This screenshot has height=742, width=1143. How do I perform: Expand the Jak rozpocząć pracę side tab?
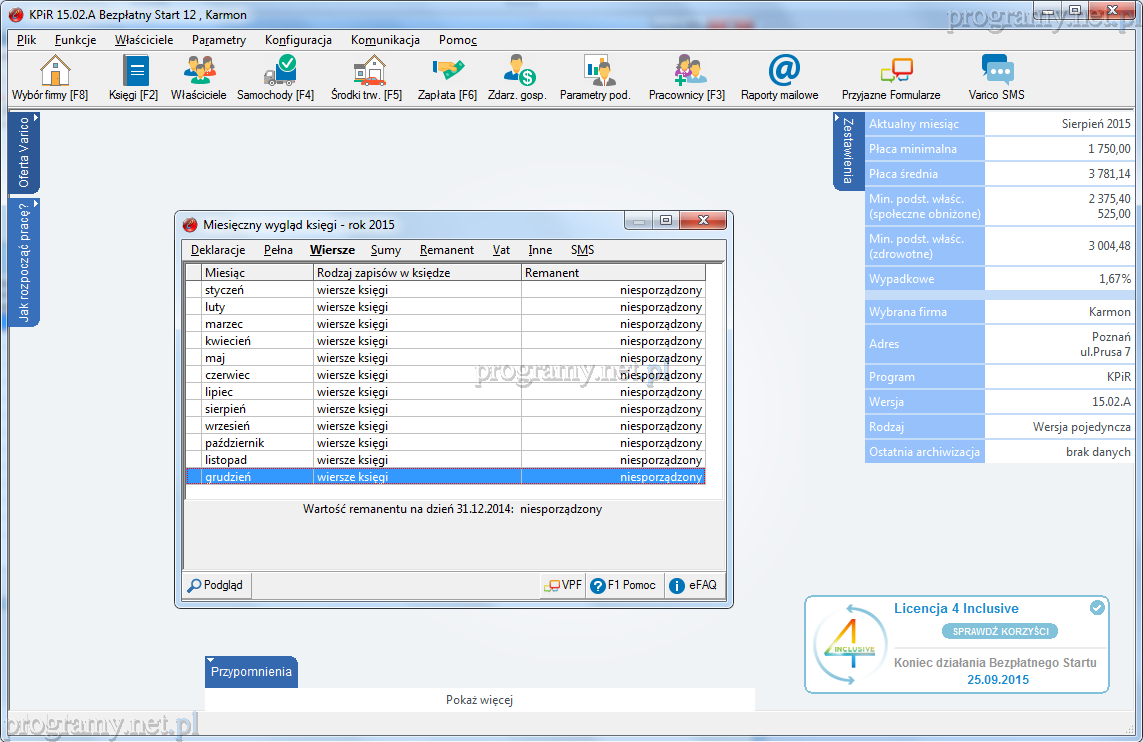[24, 262]
